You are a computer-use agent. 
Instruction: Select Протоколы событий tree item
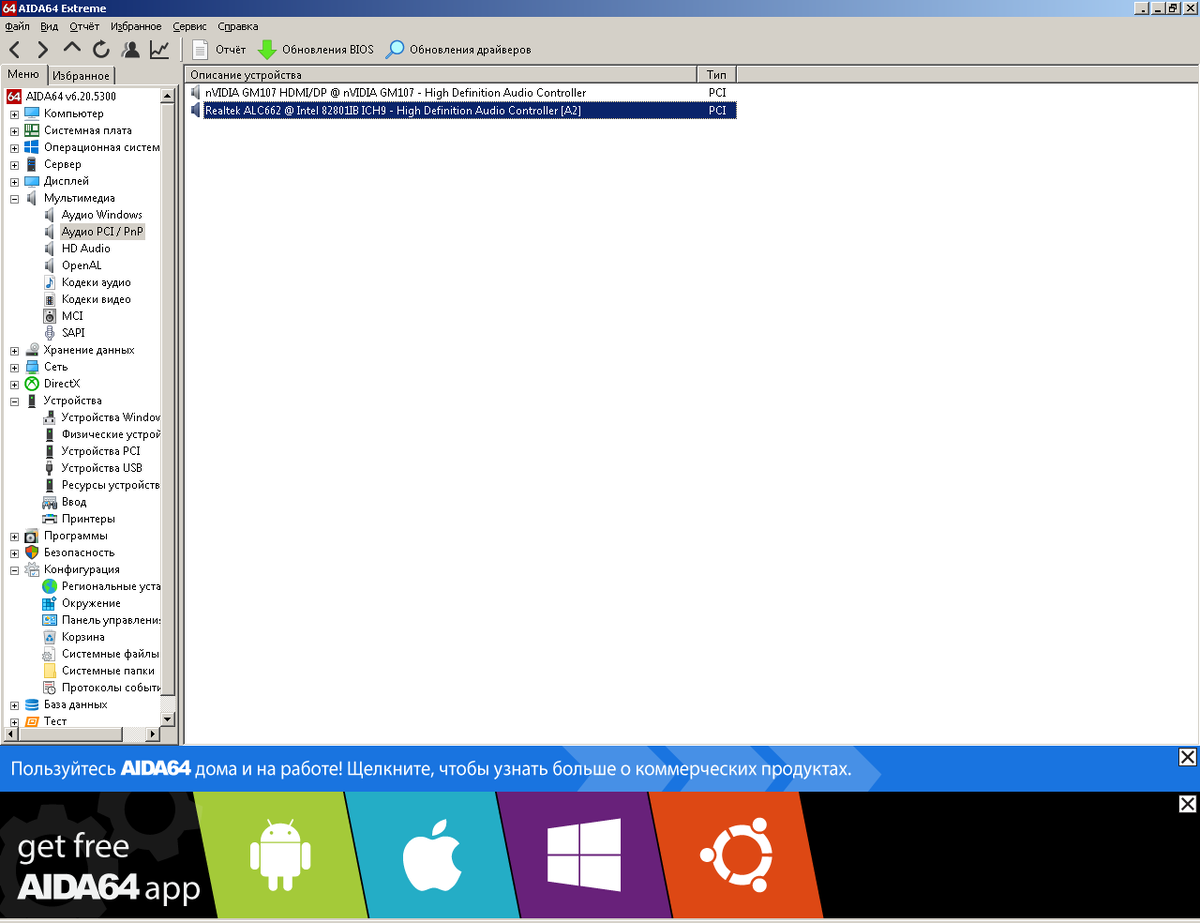tap(110, 688)
